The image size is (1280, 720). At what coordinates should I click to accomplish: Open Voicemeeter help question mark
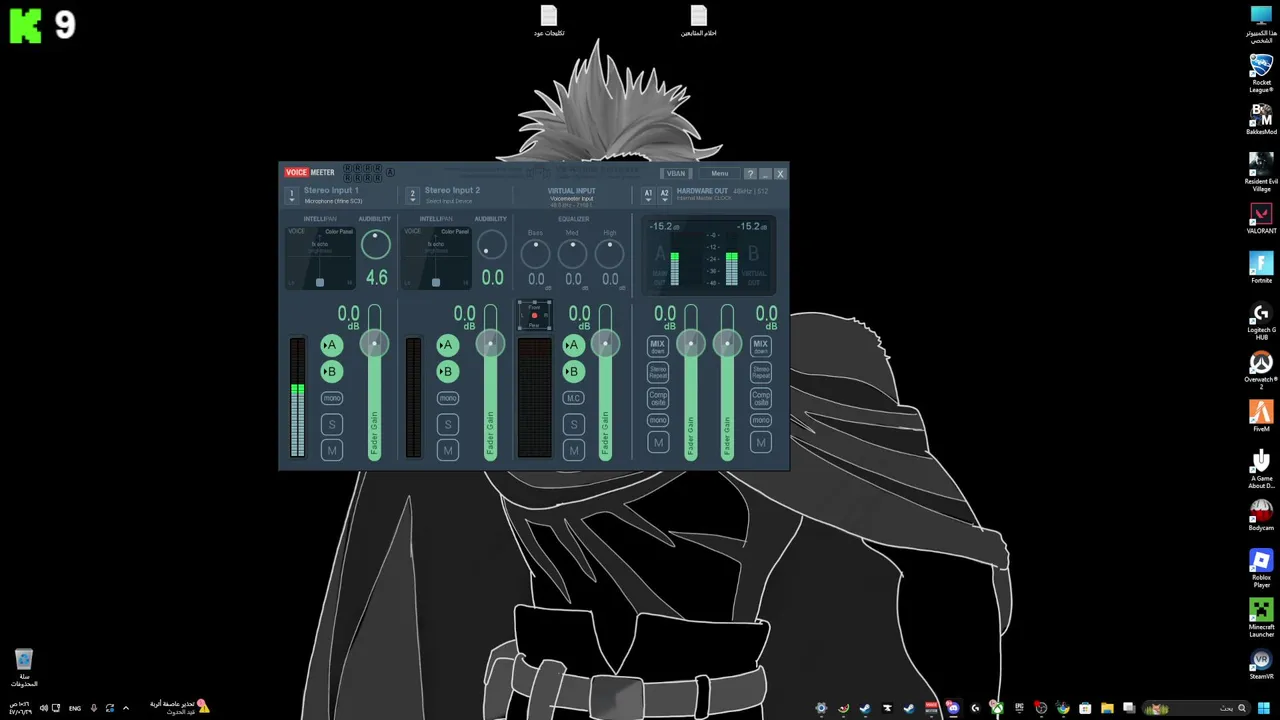click(750, 174)
